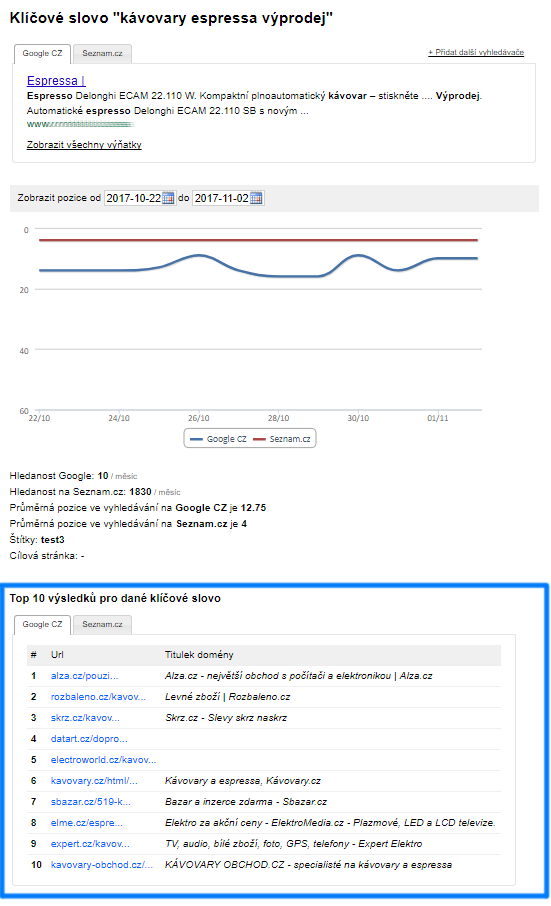Open the end date calendar picker icon
The width and height of the screenshot is (551, 906).
pyautogui.click(x=256, y=198)
